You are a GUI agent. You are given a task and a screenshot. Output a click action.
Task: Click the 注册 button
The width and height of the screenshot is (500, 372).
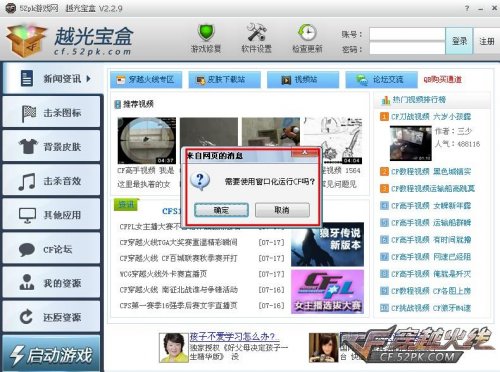(x=487, y=41)
